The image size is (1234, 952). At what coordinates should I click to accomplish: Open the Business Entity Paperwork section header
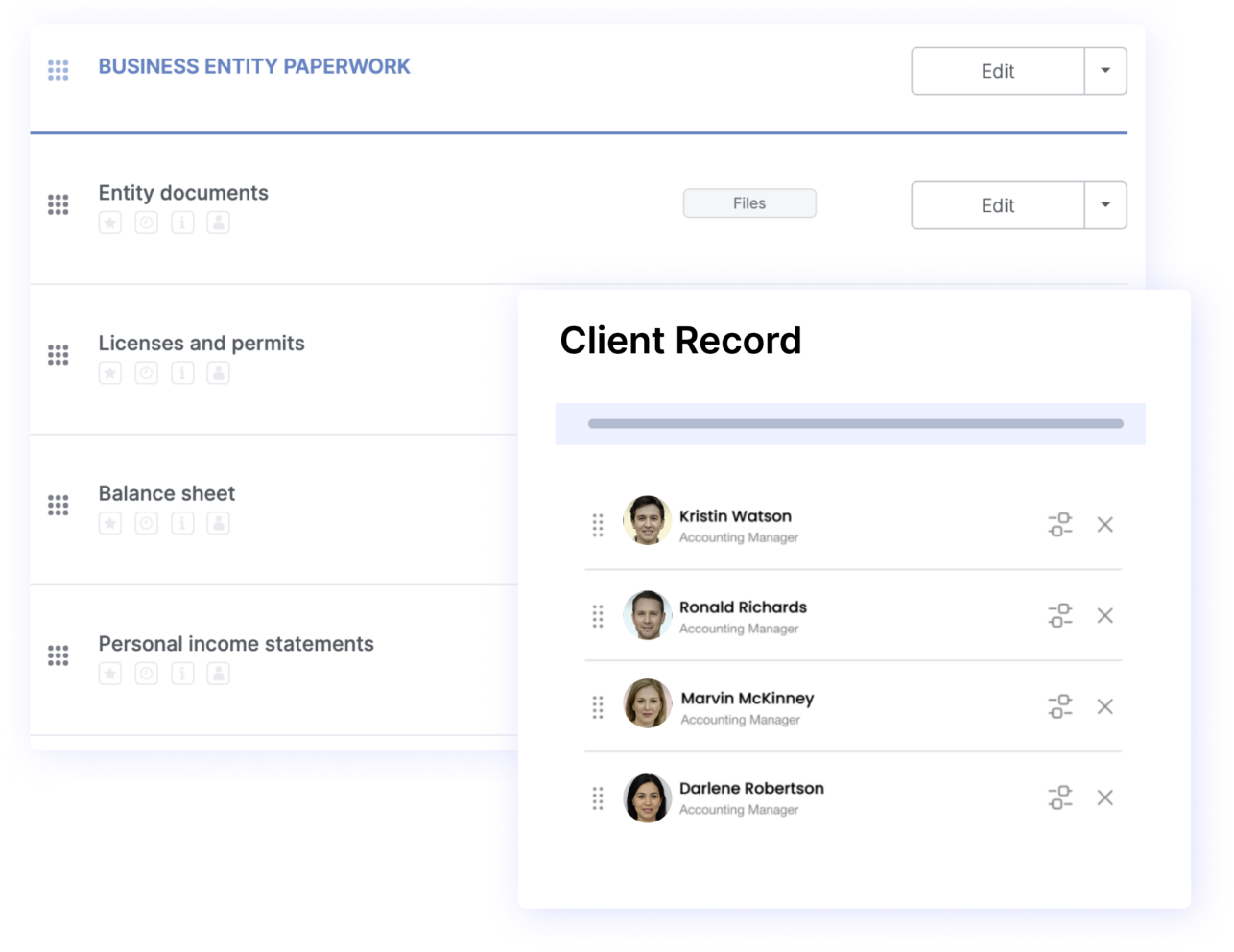[254, 67]
